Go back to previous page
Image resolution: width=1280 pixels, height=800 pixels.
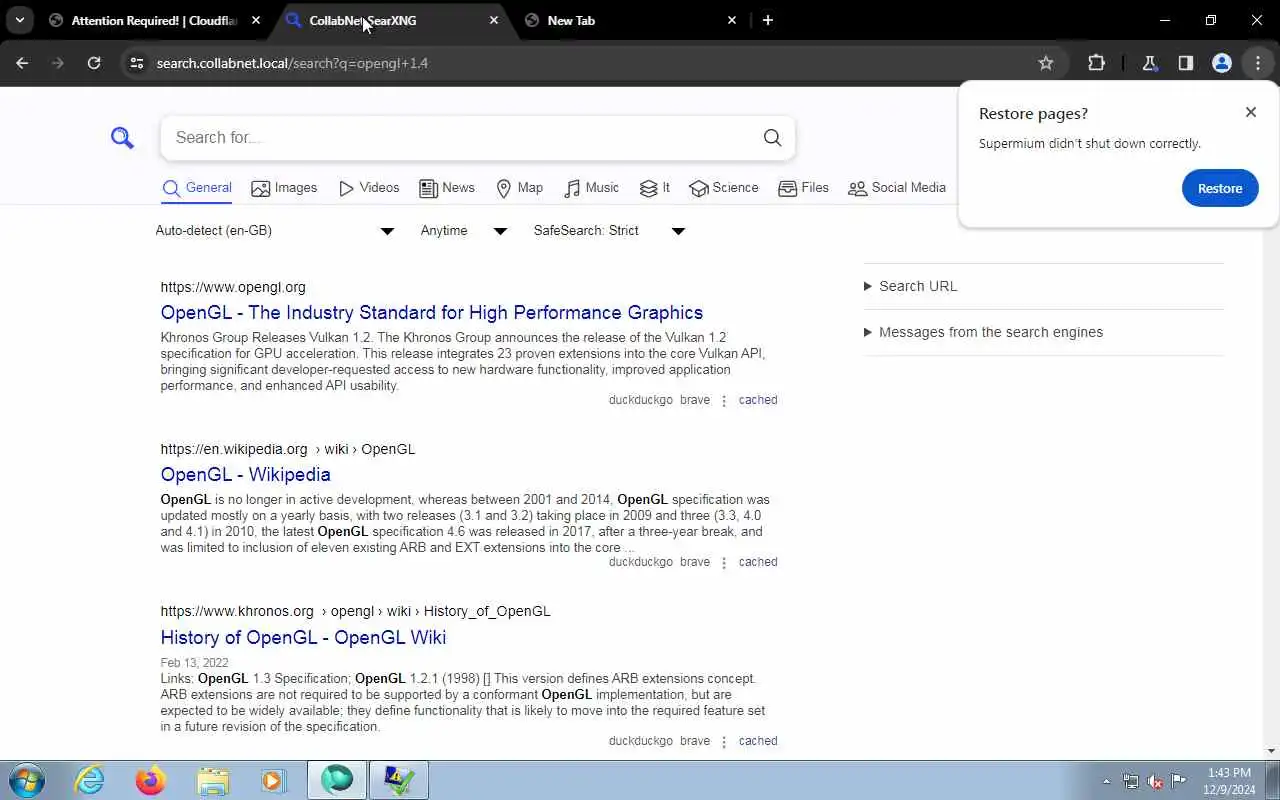[x=22, y=63]
